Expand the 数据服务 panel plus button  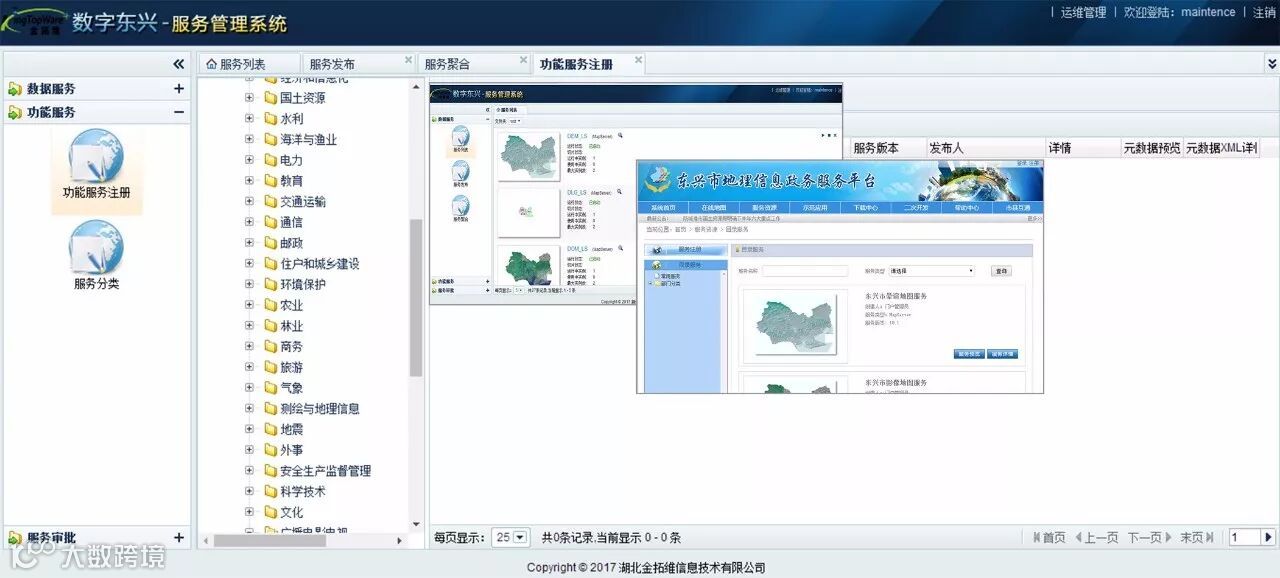(x=179, y=89)
